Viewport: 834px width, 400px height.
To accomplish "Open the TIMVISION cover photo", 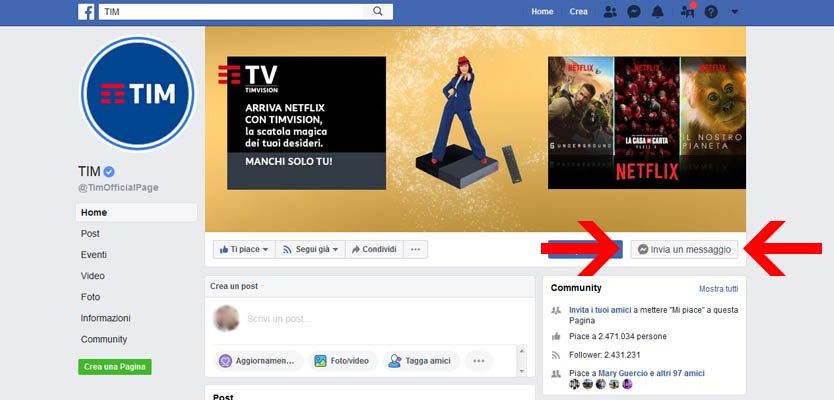I will (x=476, y=129).
